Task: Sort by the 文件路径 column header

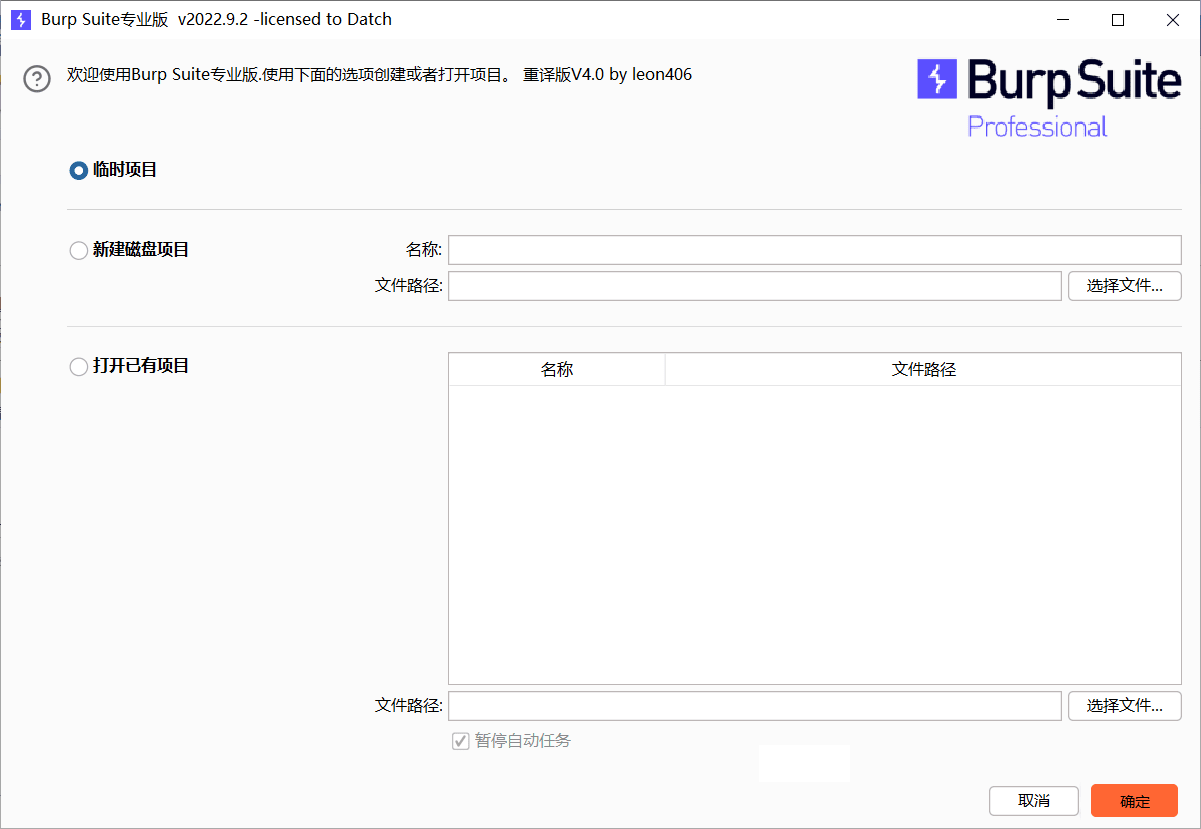Action: point(923,370)
